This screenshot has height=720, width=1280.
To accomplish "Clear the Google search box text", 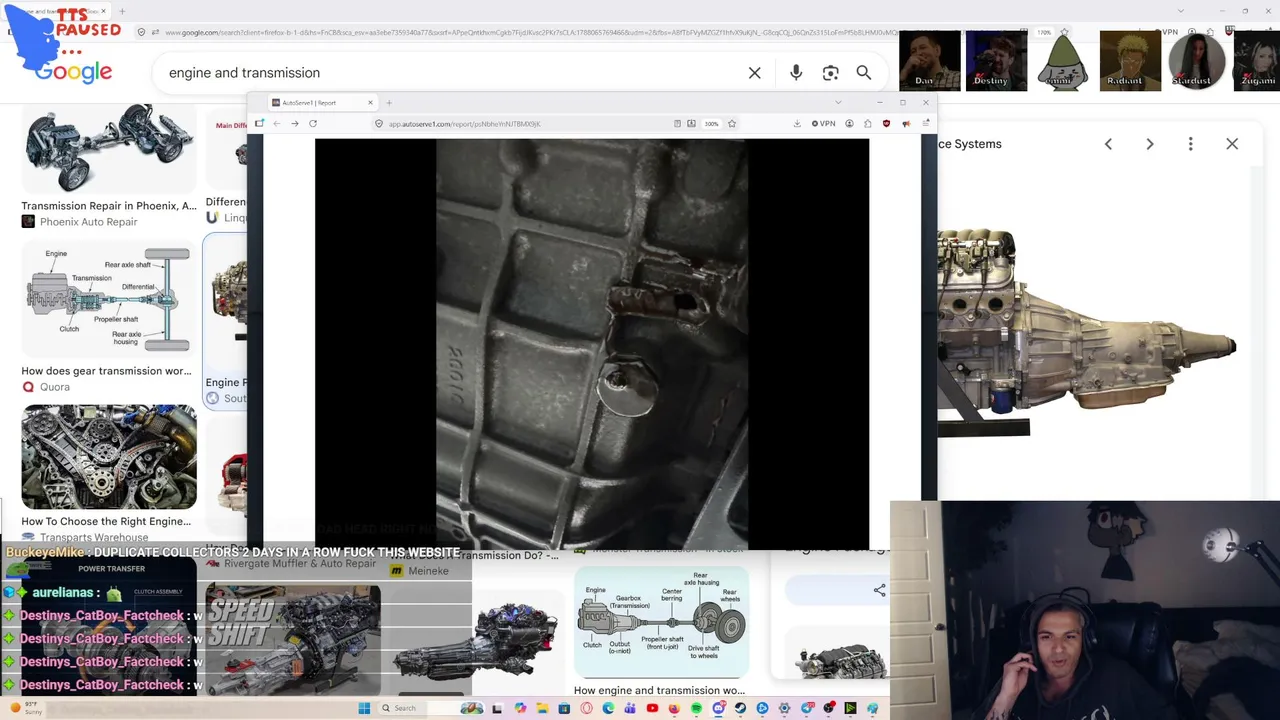I will [x=755, y=73].
